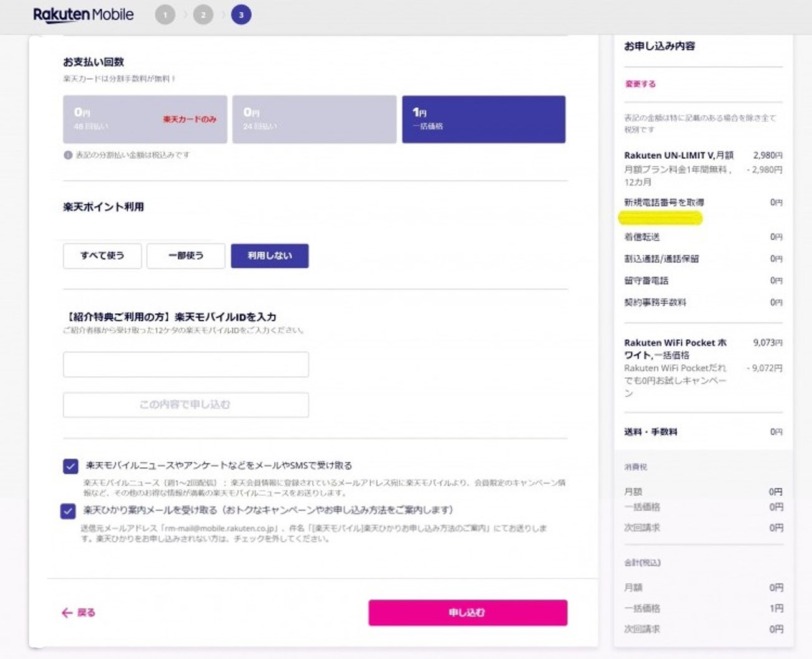The width and height of the screenshot is (812, 659).
Task: Choose 利用しない for Rakuten points
Action: [x=270, y=256]
